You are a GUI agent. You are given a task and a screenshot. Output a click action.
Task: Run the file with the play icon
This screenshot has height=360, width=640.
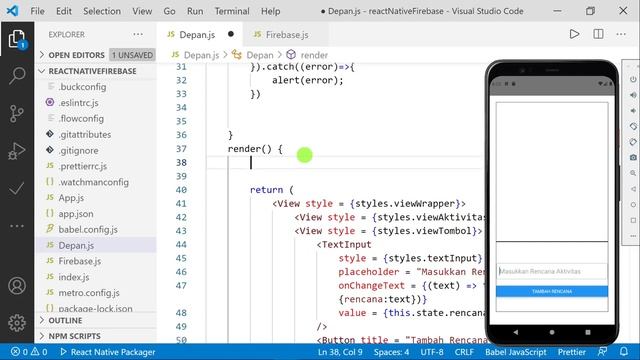(574, 34)
